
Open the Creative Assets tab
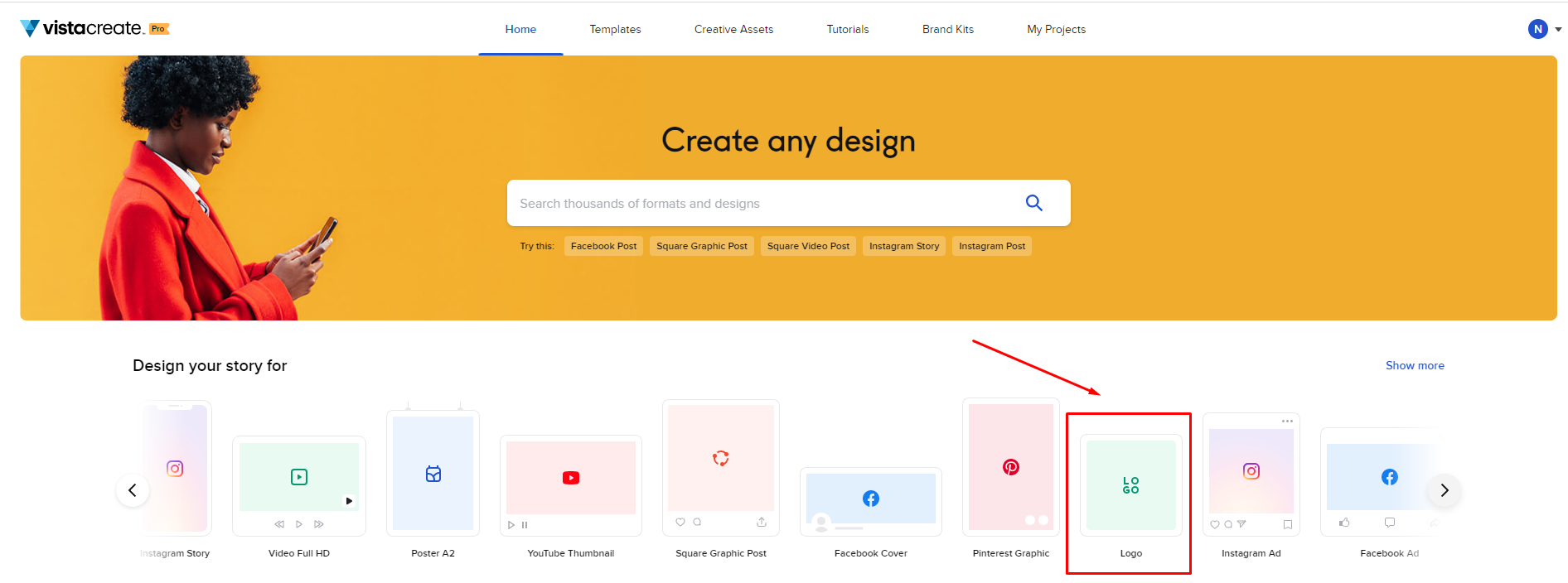coord(733,29)
